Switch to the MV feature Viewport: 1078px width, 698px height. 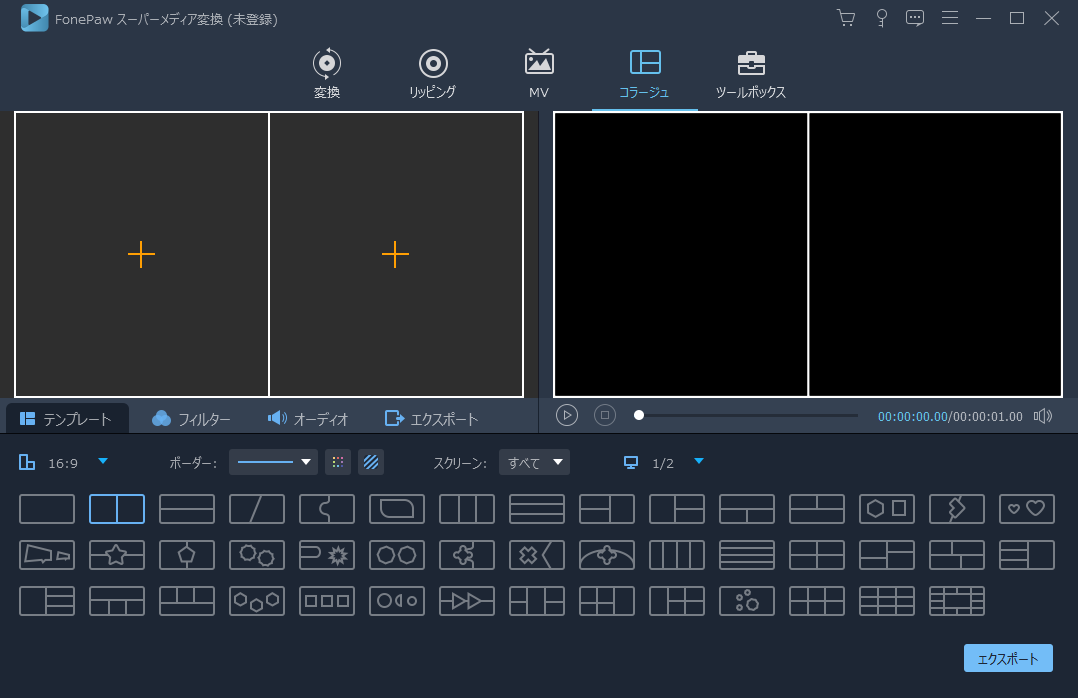tap(539, 73)
